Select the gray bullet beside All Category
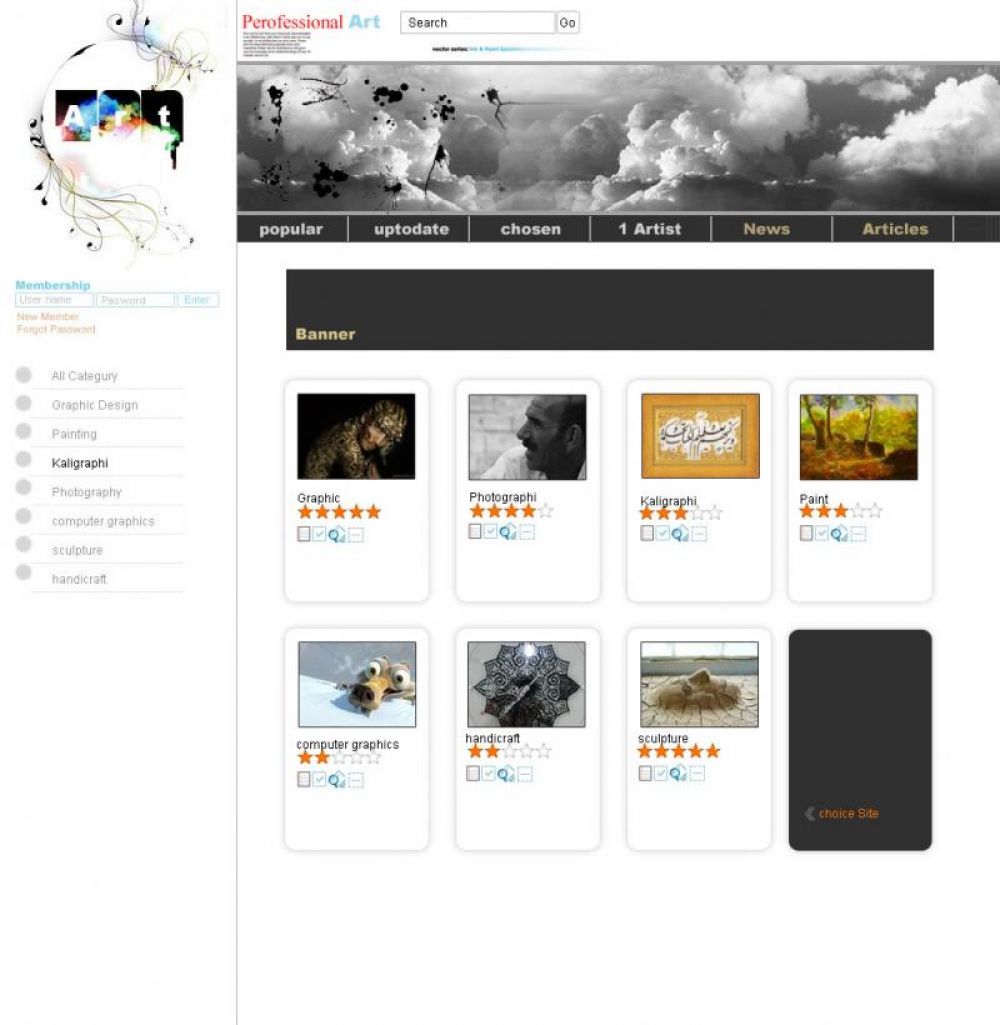The width and height of the screenshot is (1000, 1025). 24,375
